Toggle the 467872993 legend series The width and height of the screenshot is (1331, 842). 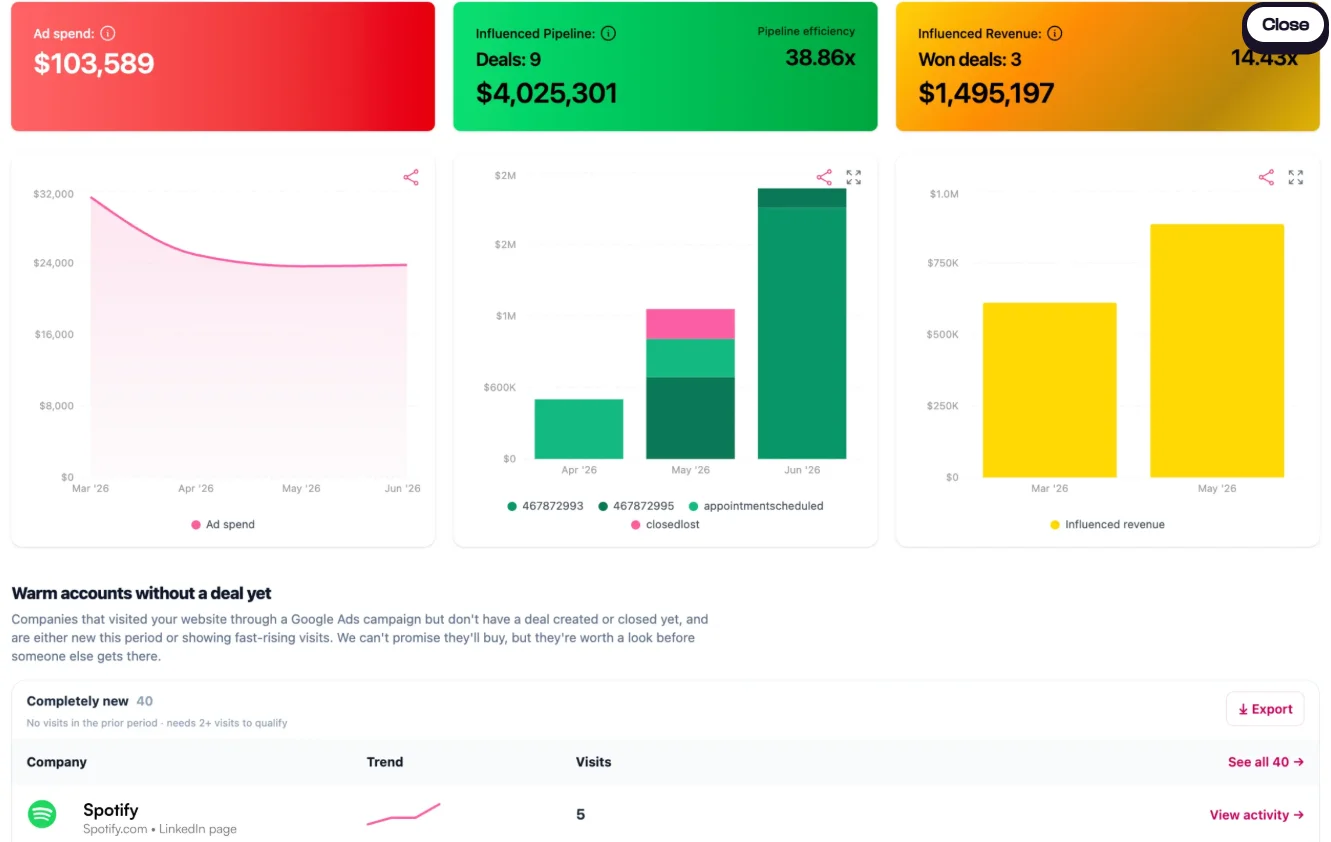546,506
